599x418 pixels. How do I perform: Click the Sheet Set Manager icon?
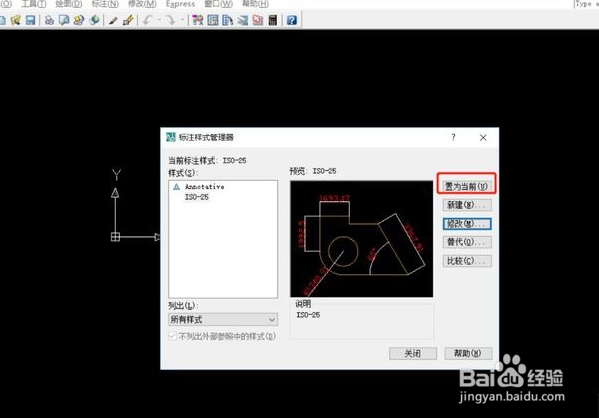point(243,20)
